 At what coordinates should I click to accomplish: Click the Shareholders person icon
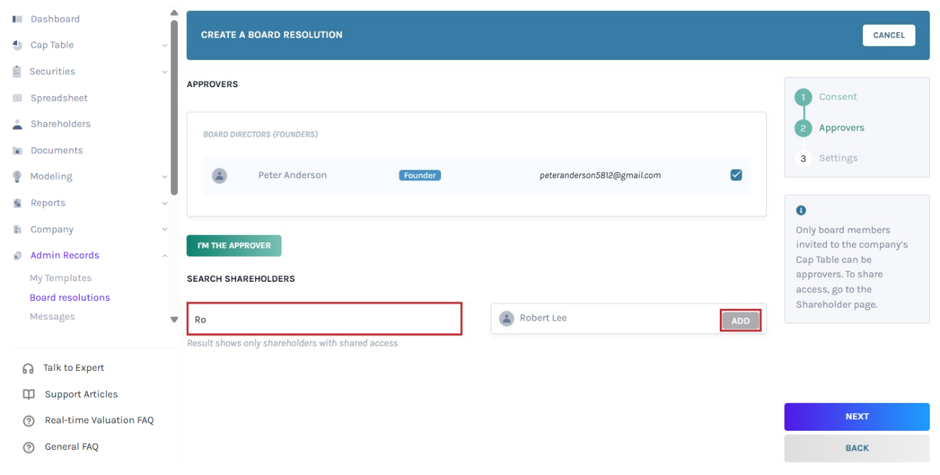click(x=17, y=124)
